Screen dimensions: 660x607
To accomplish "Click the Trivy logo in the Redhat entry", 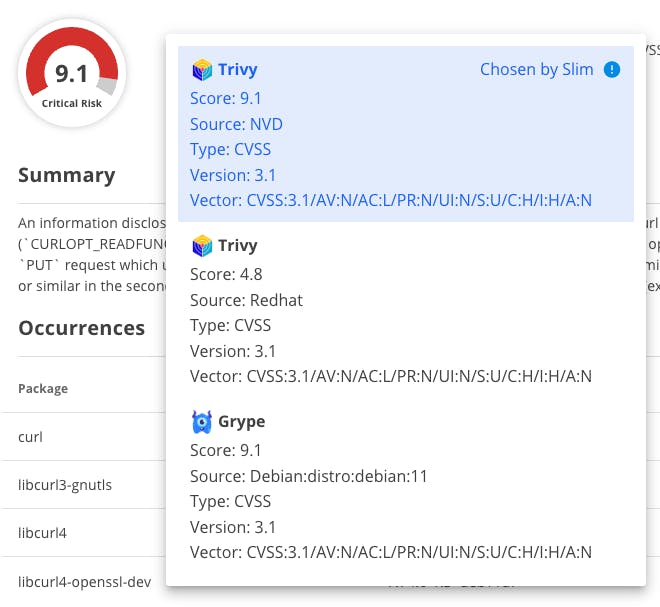I will click(x=202, y=245).
